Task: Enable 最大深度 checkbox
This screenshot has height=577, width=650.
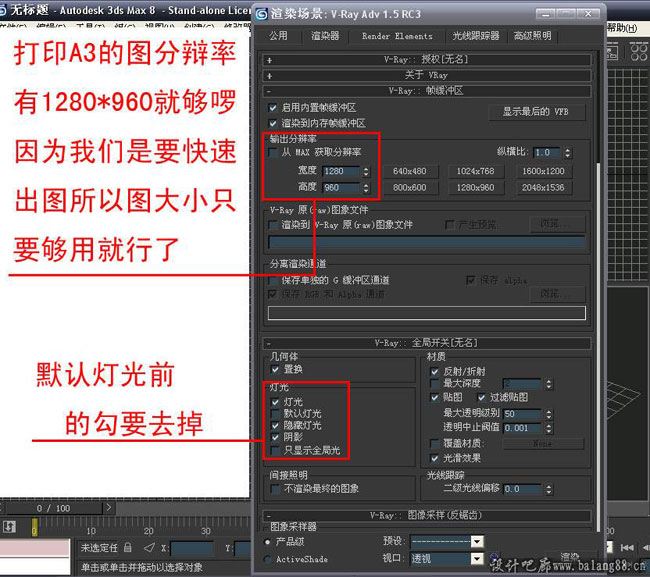Action: click(x=434, y=383)
